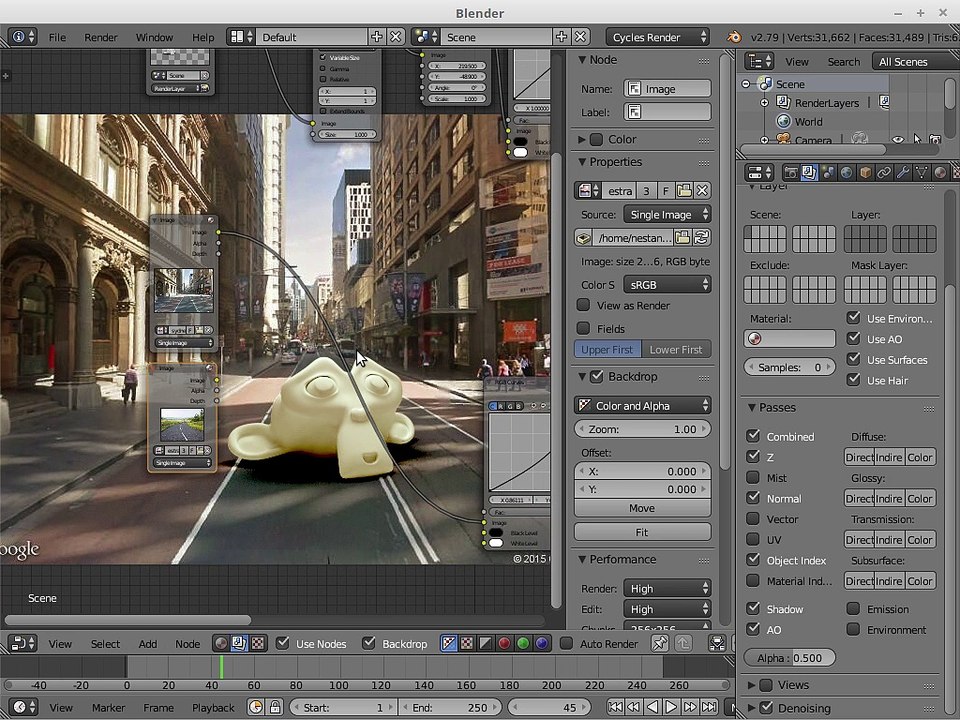The width and height of the screenshot is (960, 720).
Task: Open the Render menu
Action: [100, 37]
